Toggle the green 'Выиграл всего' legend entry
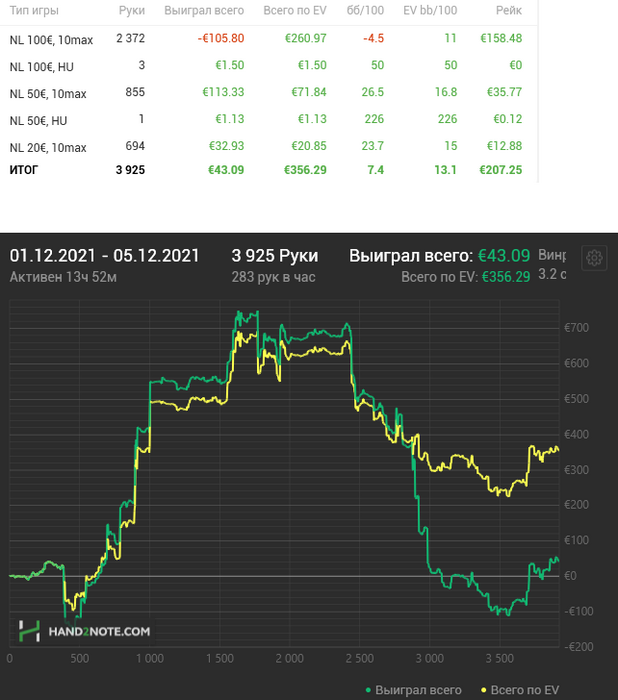 click(x=413, y=690)
